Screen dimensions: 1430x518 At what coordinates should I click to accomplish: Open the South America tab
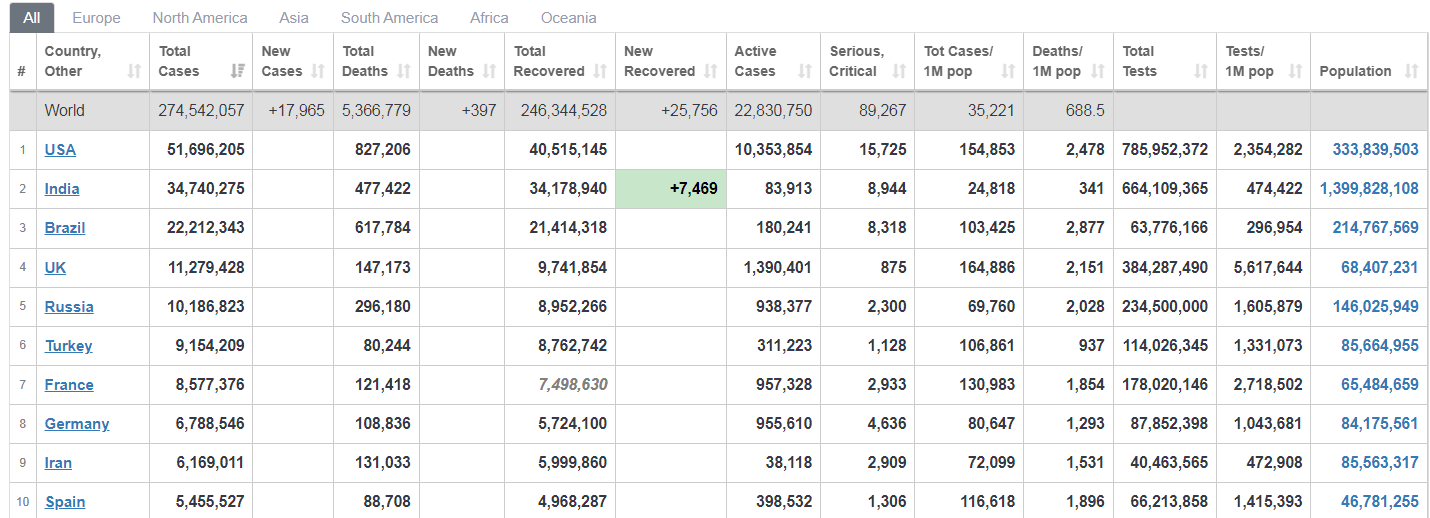tap(389, 18)
